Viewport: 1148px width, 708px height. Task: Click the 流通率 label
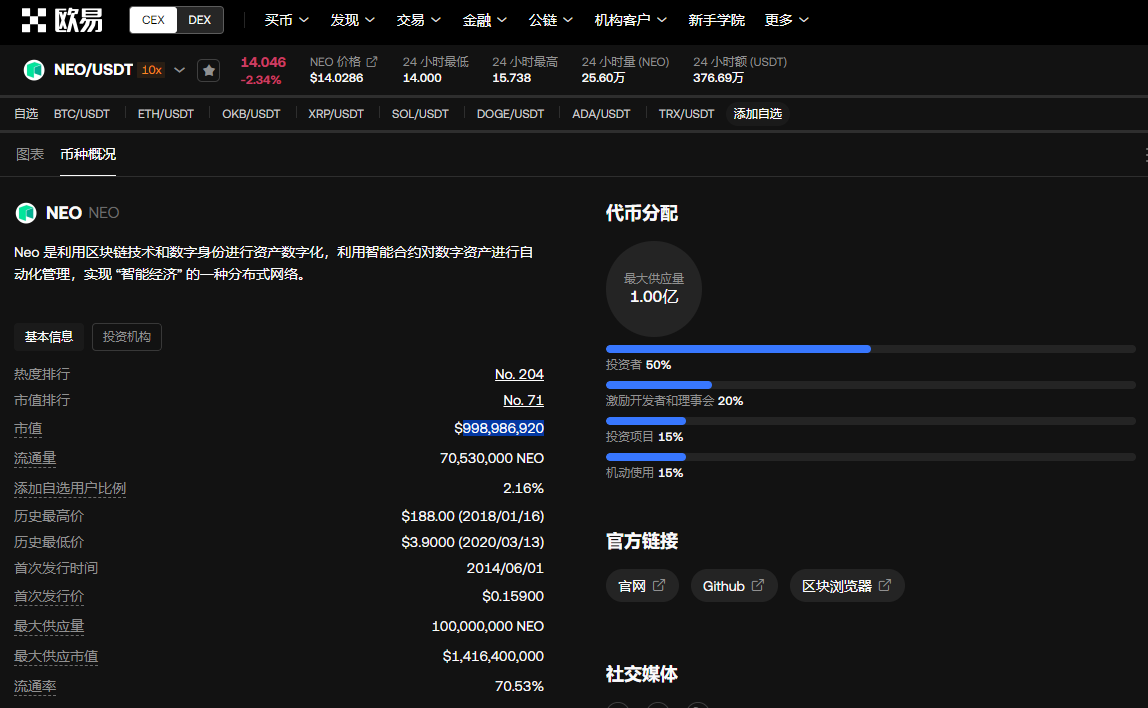click(x=35, y=687)
